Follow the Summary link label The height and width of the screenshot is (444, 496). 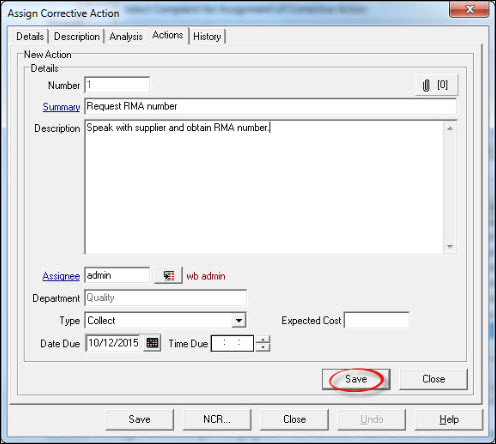click(x=61, y=107)
